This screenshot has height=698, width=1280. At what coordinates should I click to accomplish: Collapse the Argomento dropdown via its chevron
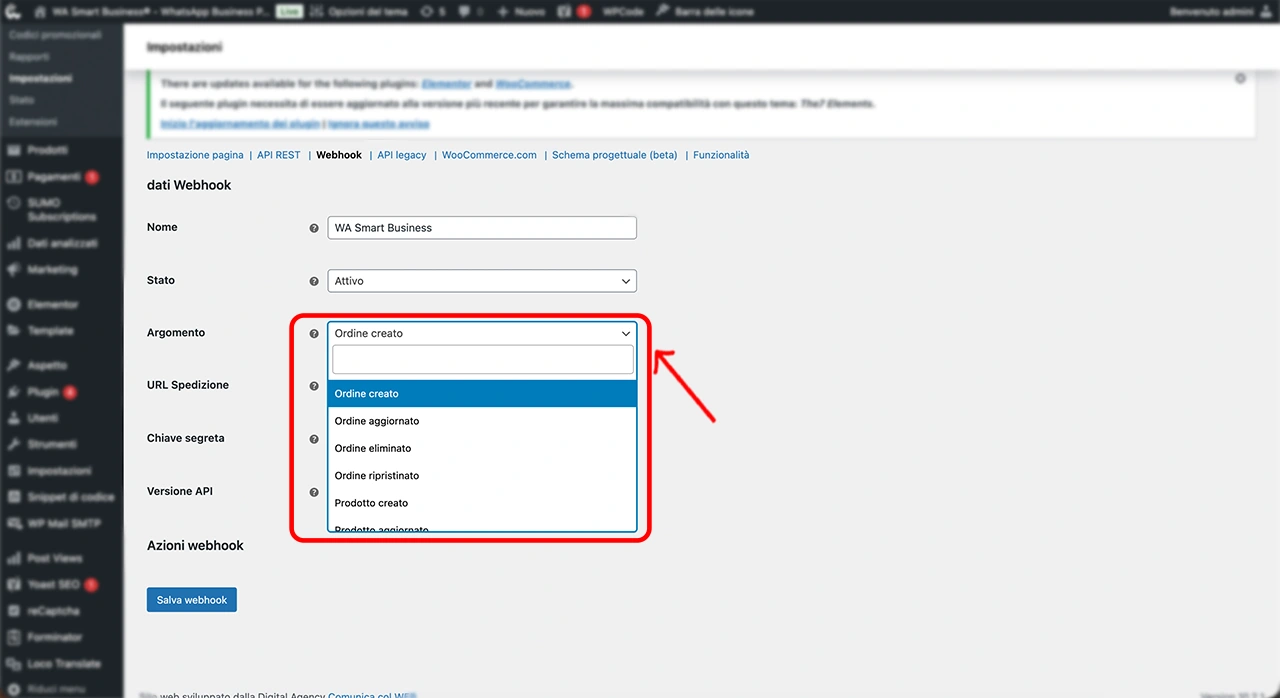click(626, 334)
